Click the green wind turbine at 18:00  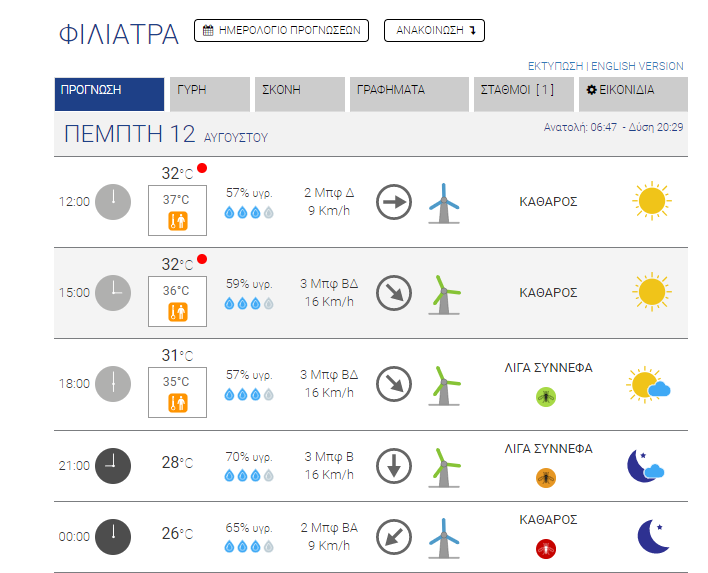point(445,386)
